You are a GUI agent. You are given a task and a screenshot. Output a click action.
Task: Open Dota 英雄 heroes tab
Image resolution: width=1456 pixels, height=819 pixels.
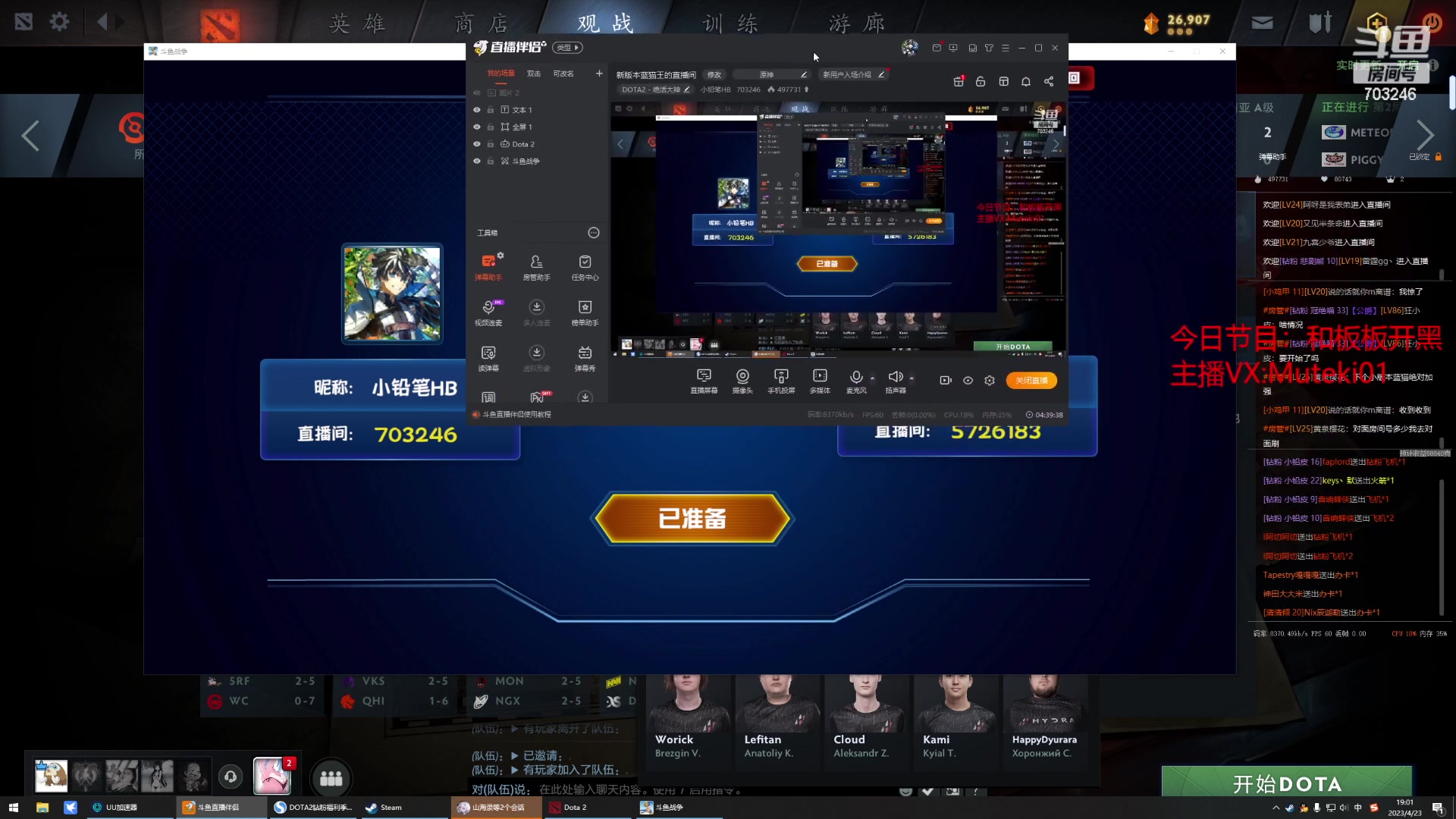[357, 23]
